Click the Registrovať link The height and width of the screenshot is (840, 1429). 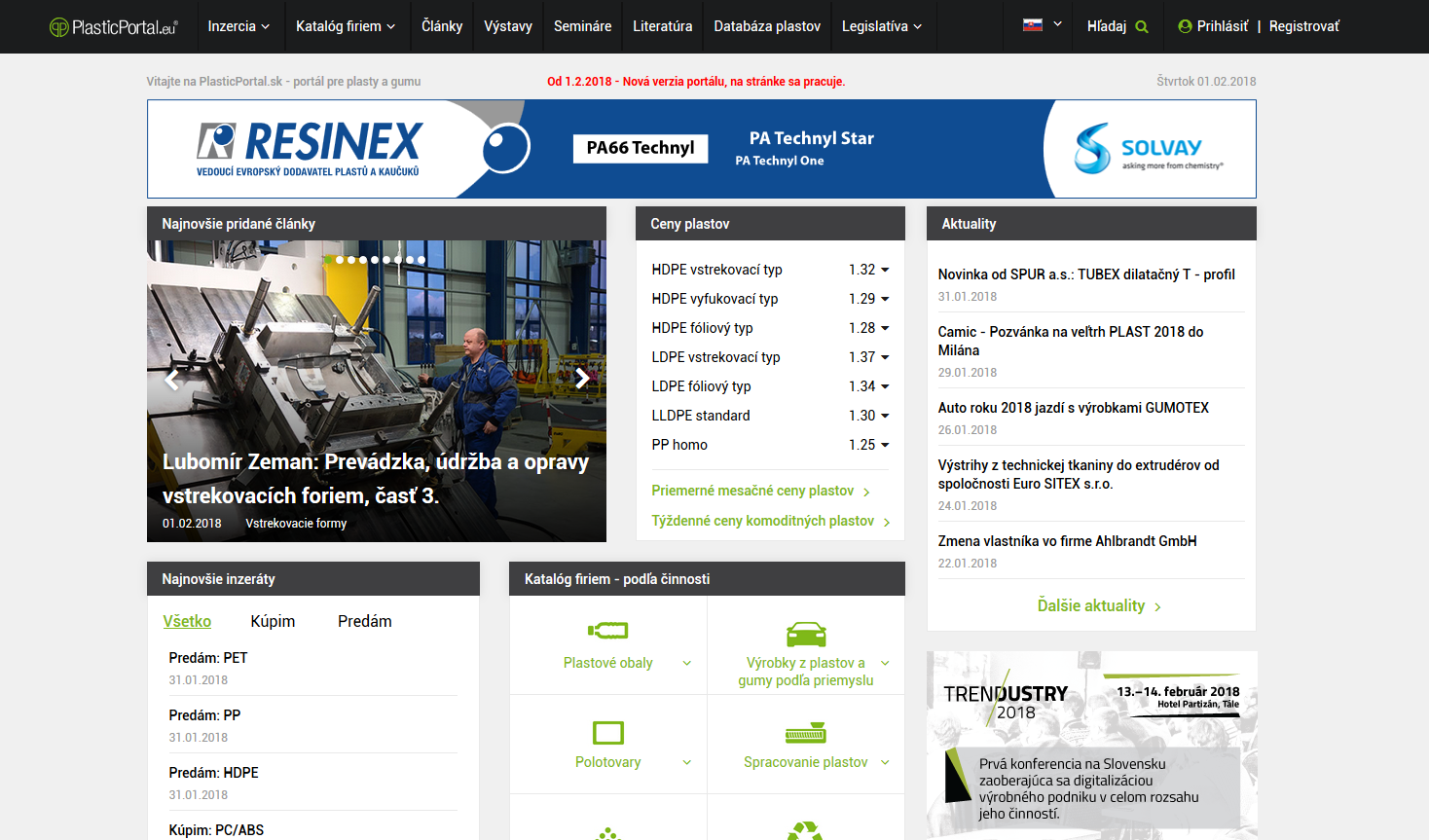(x=1304, y=26)
